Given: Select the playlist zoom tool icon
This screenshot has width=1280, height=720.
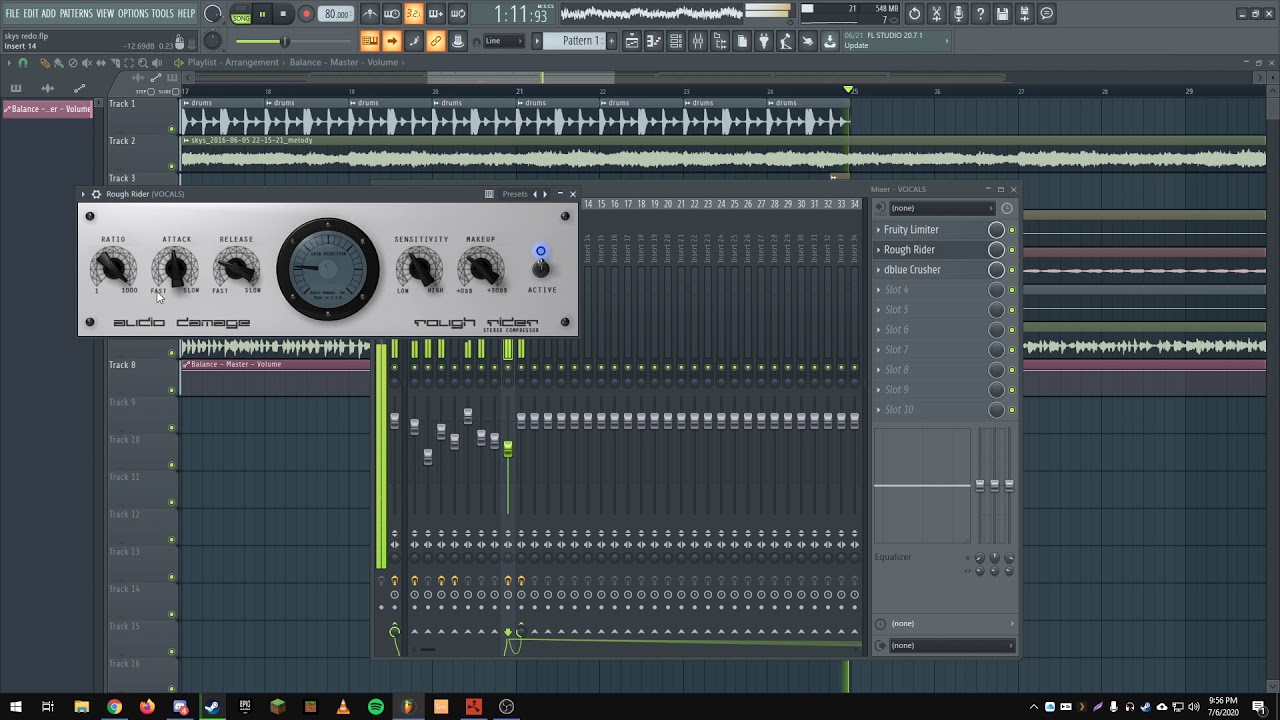Looking at the screenshot, I should pos(143,63).
